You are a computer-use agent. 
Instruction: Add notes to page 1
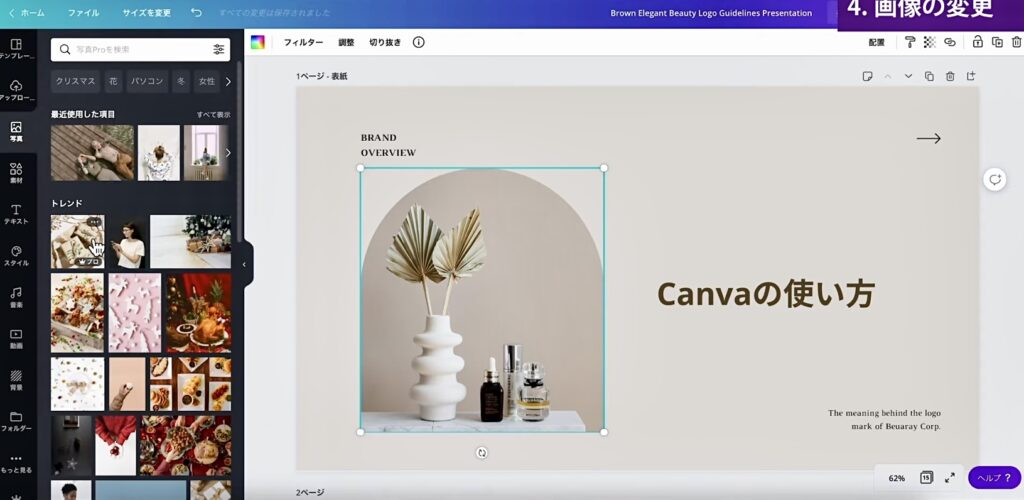867,76
